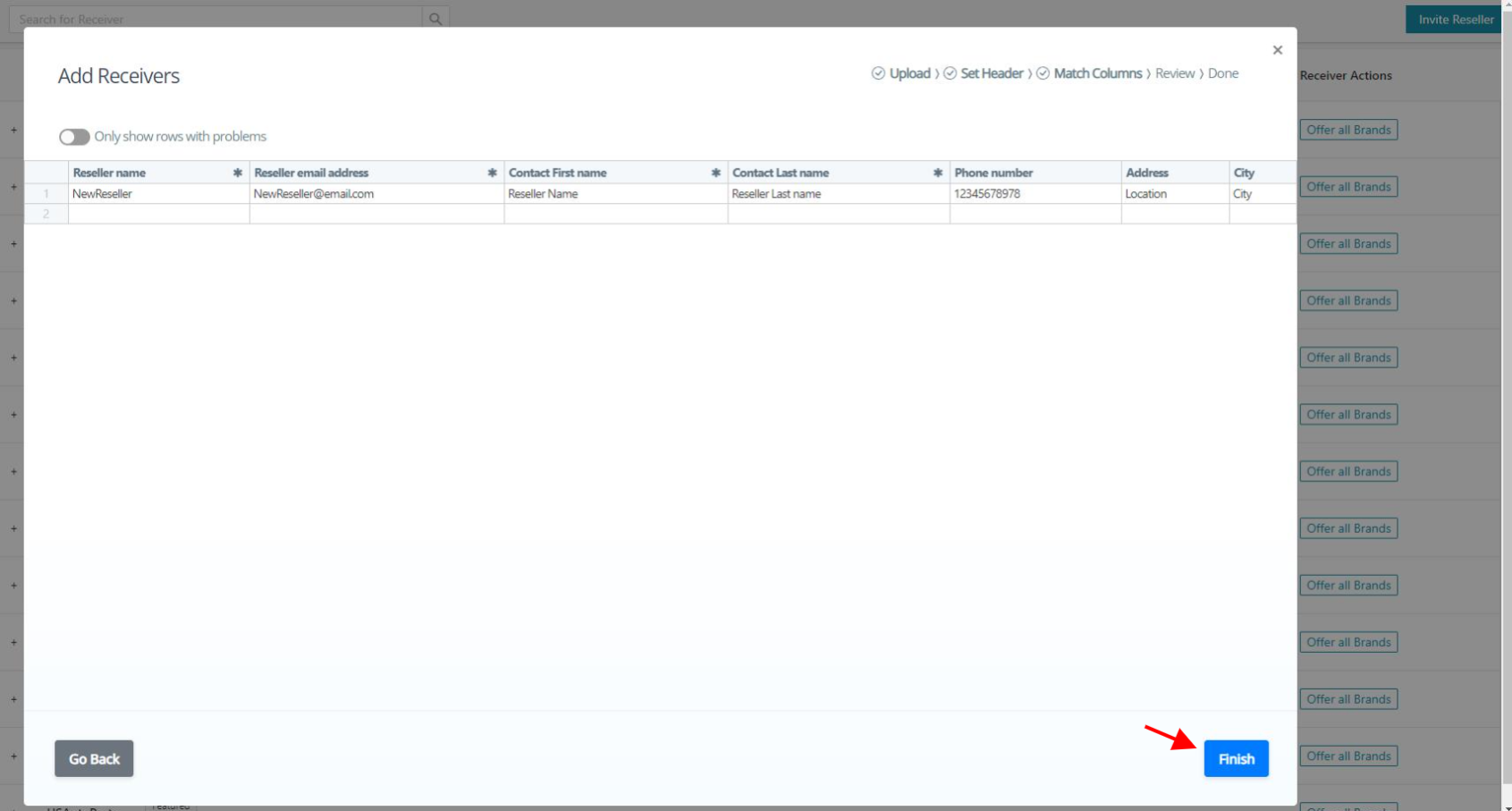Click the Finish button

tap(1235, 758)
